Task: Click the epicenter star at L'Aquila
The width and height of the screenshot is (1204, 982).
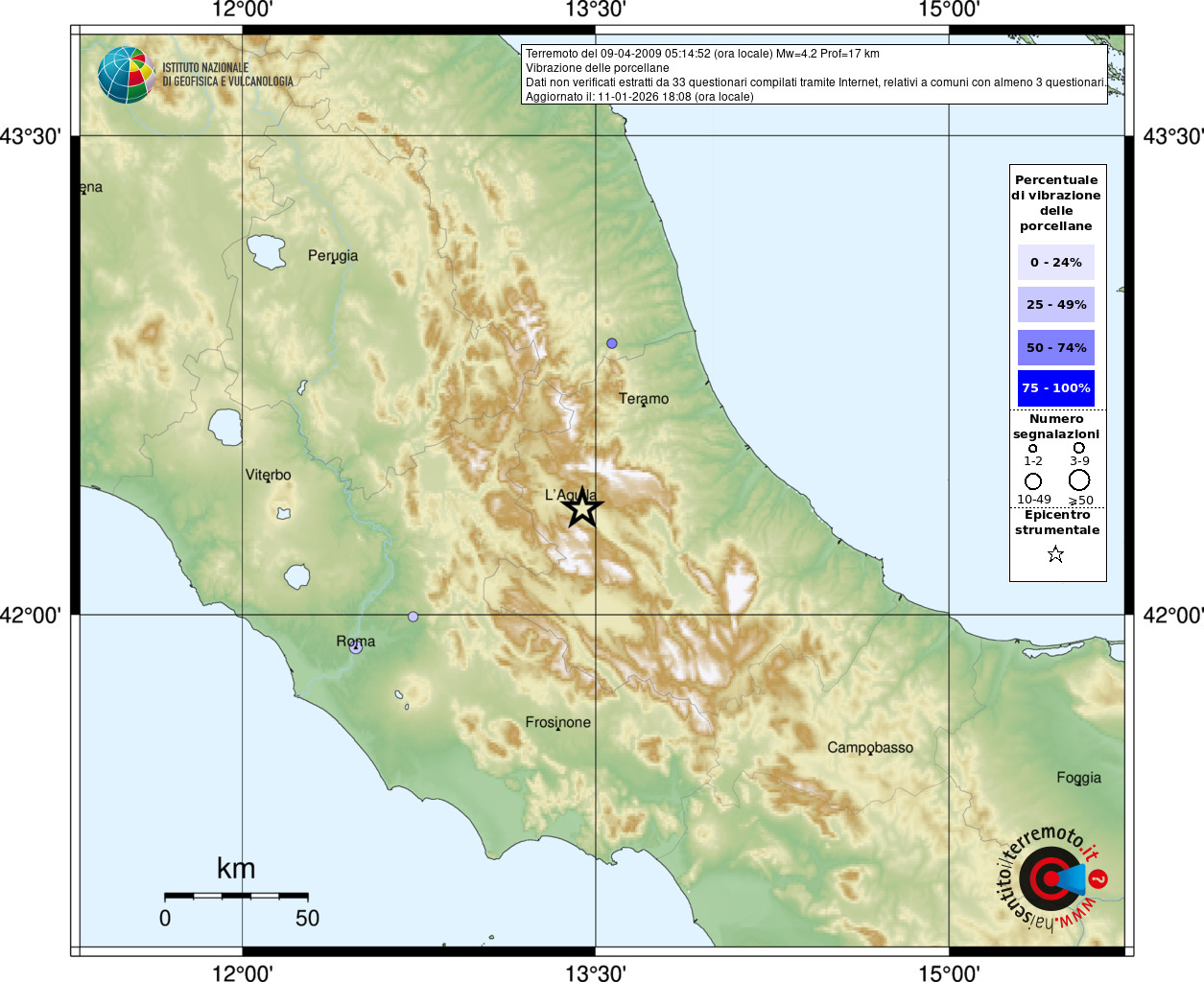Action: (x=582, y=508)
